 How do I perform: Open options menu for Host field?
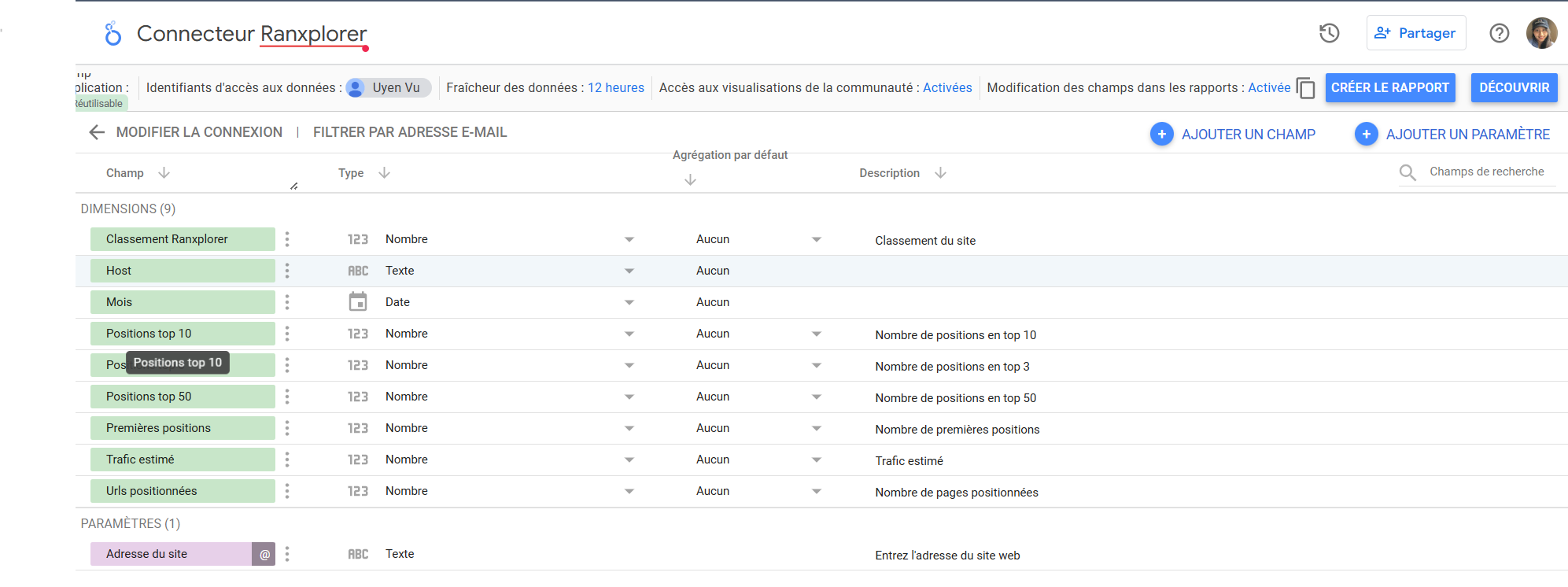pos(287,271)
